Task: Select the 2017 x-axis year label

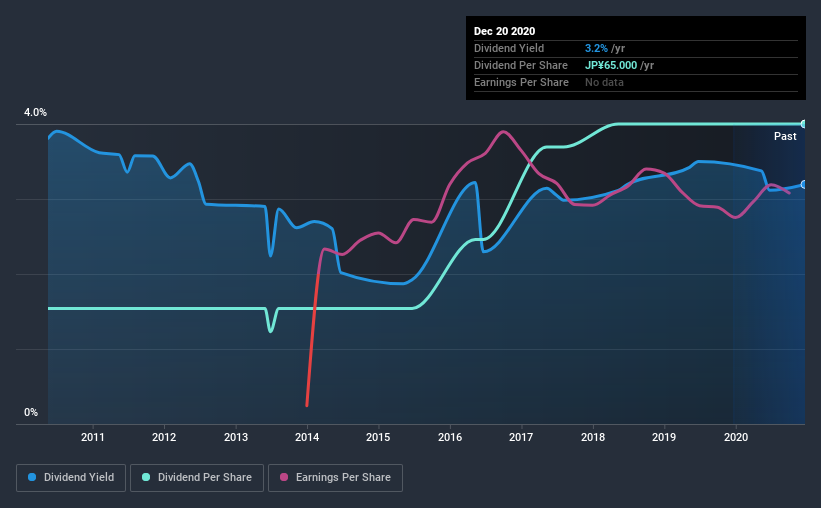Action: [x=521, y=437]
